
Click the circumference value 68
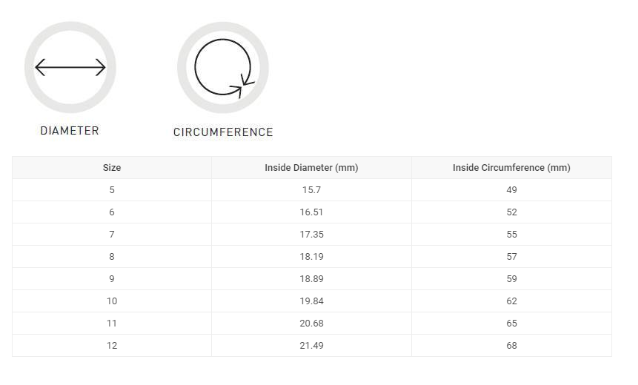pyautogui.click(x=511, y=346)
